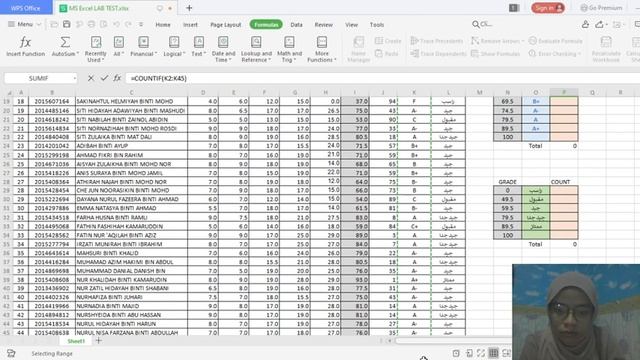Screen dimensions: 640x360
Task: Open Logical functions list
Action: [174, 46]
